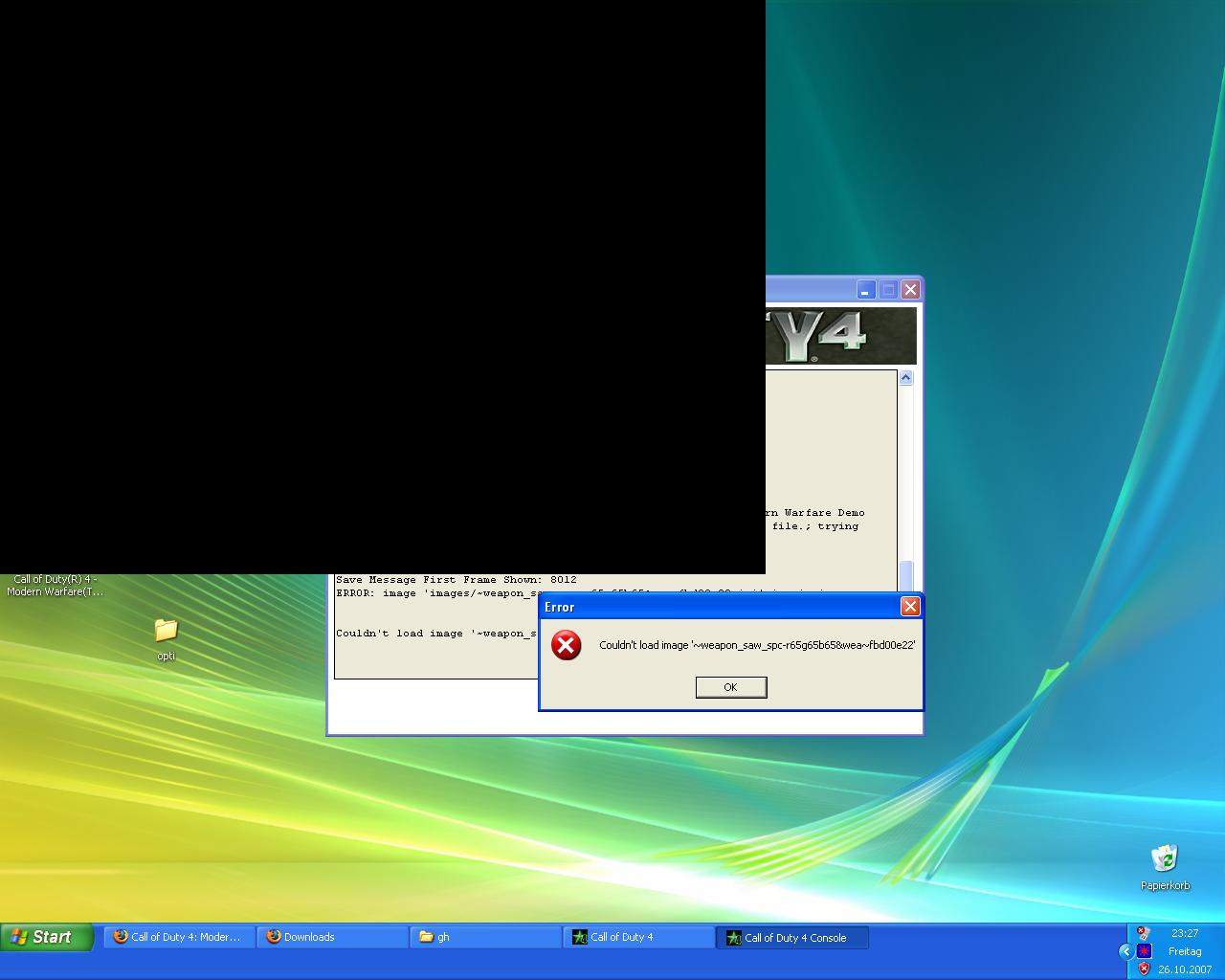This screenshot has width=1225, height=980.
Task: Click the console scrollbar thumb
Action: (x=905, y=575)
